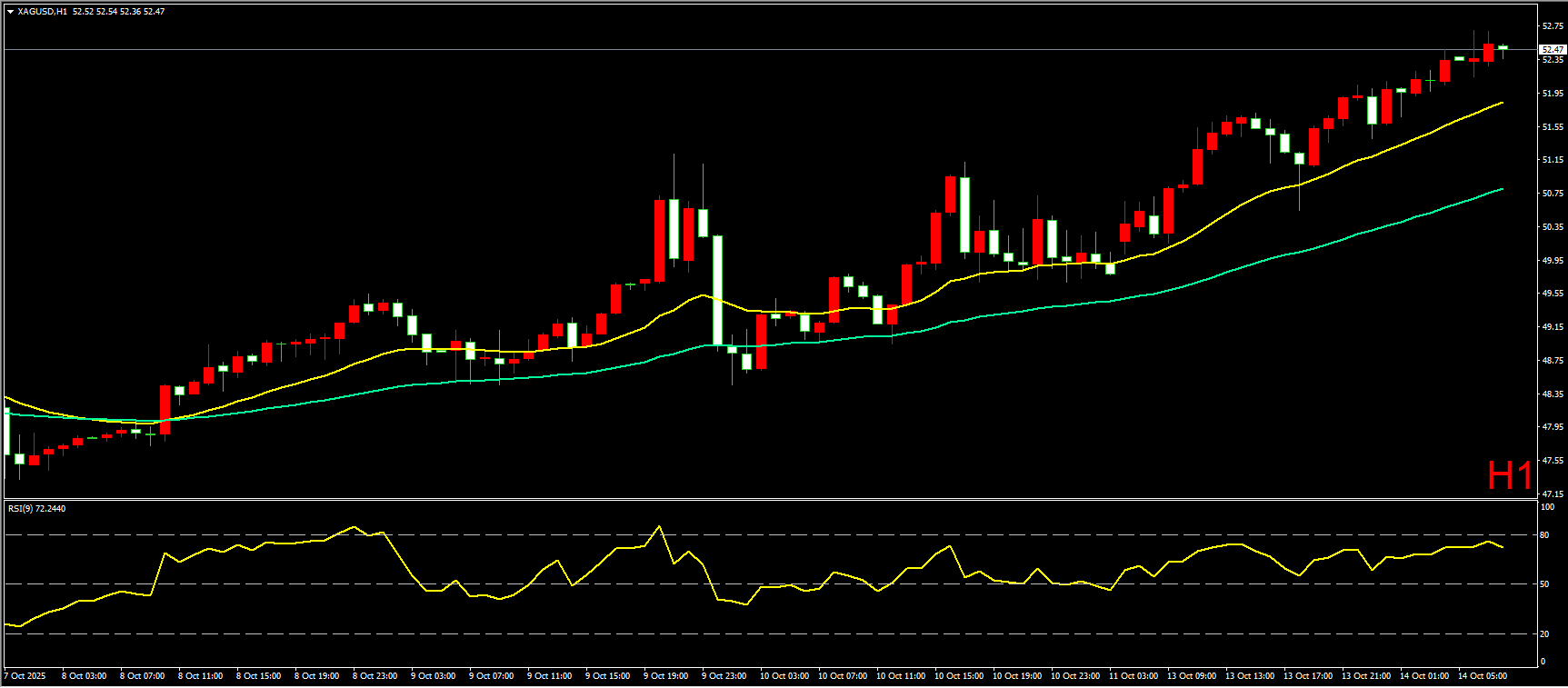Click the XAGUSD,H1 symbol title
The image size is (1568, 688).
coord(42,12)
